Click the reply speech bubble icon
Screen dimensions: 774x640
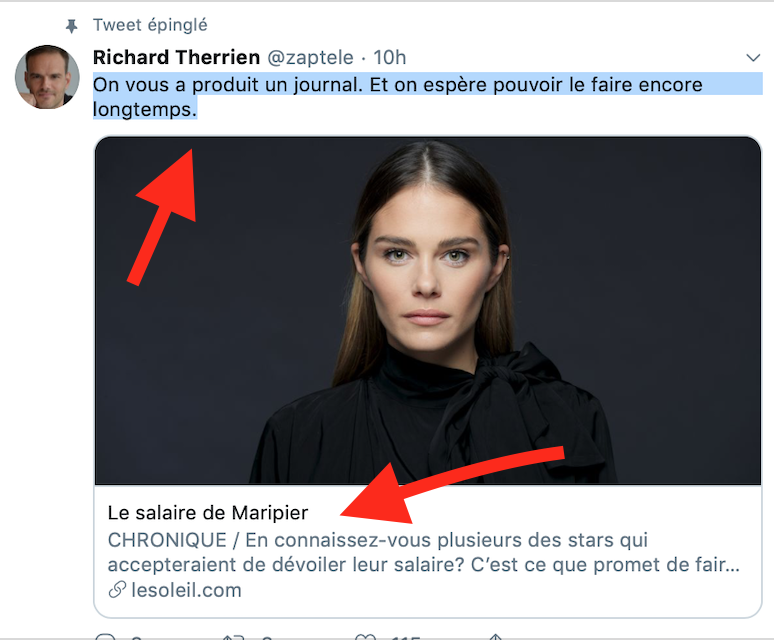(105, 636)
